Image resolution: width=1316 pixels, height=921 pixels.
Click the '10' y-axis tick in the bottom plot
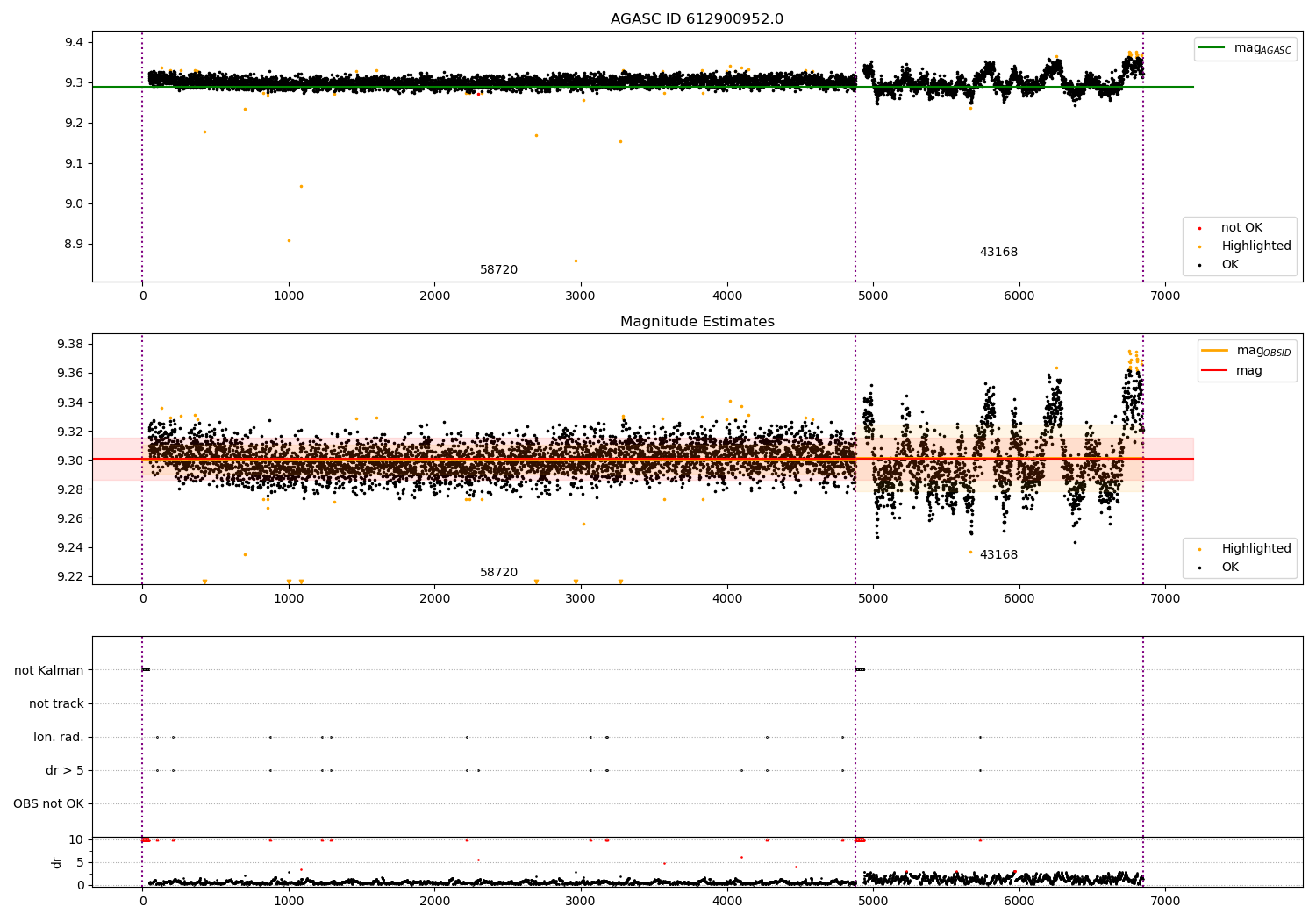75,839
